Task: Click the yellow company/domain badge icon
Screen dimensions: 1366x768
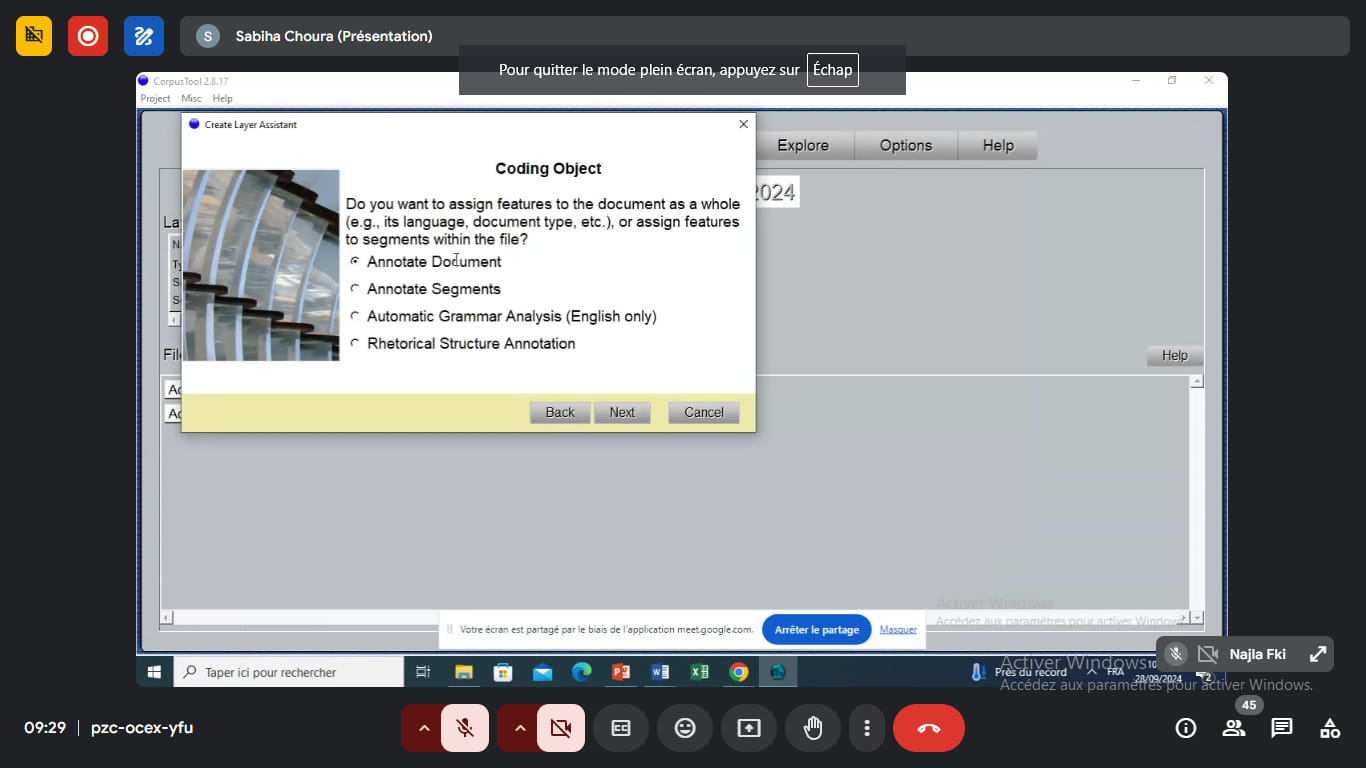Action: pyautogui.click(x=34, y=36)
